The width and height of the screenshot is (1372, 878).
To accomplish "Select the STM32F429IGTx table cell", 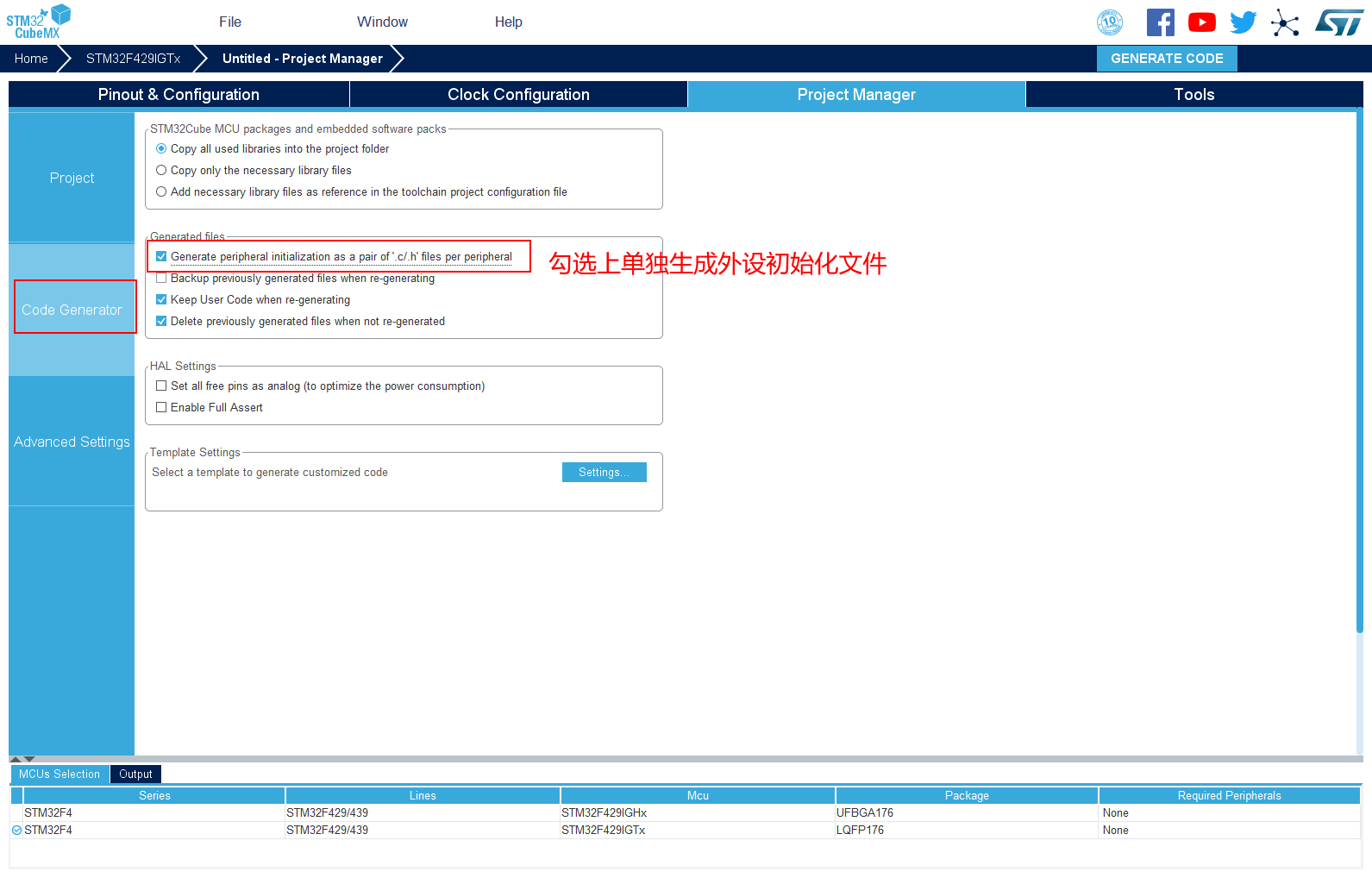I will pos(698,830).
